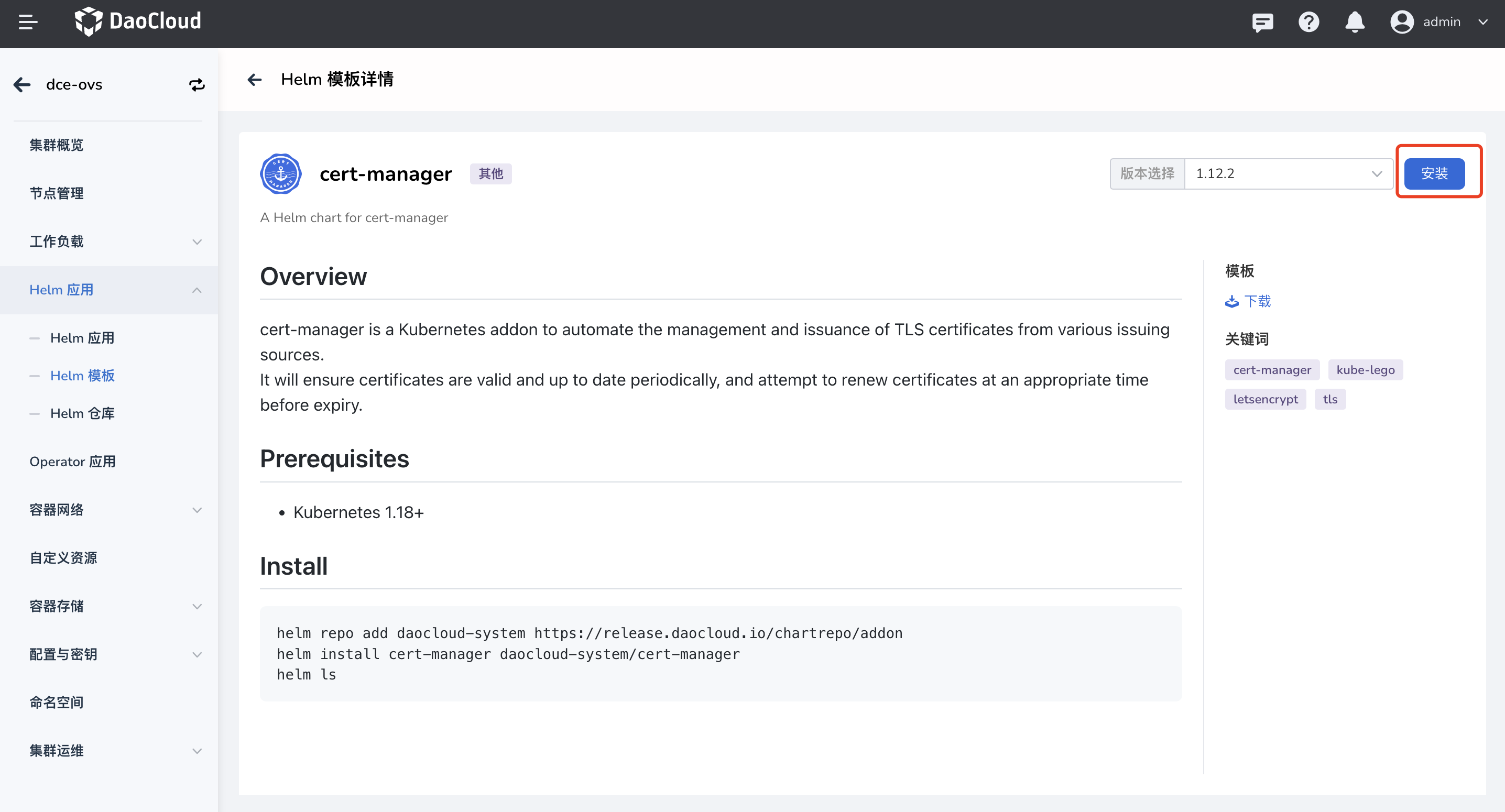
Task: Open the Operator 应用 menu item
Action: 72,462
